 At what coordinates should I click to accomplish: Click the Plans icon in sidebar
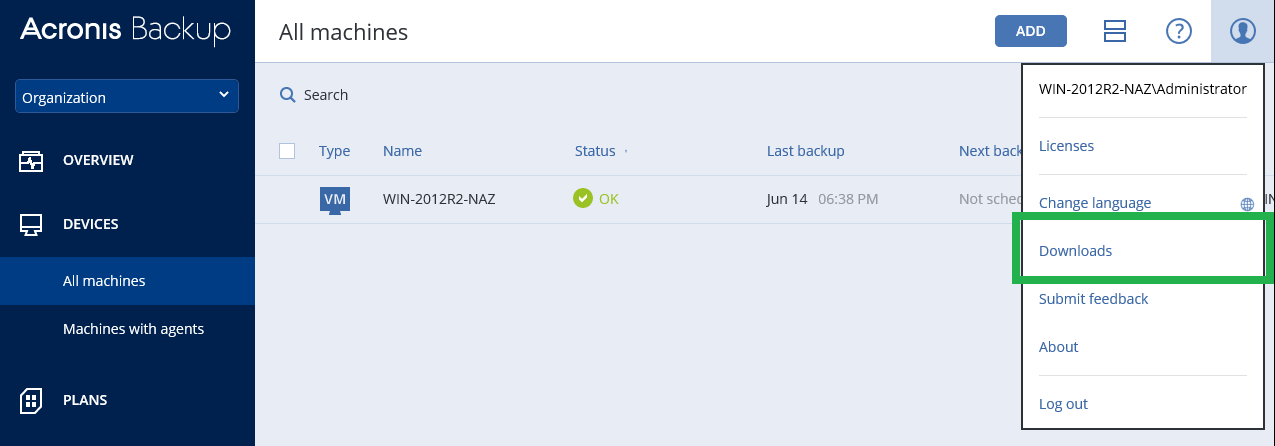click(x=31, y=401)
